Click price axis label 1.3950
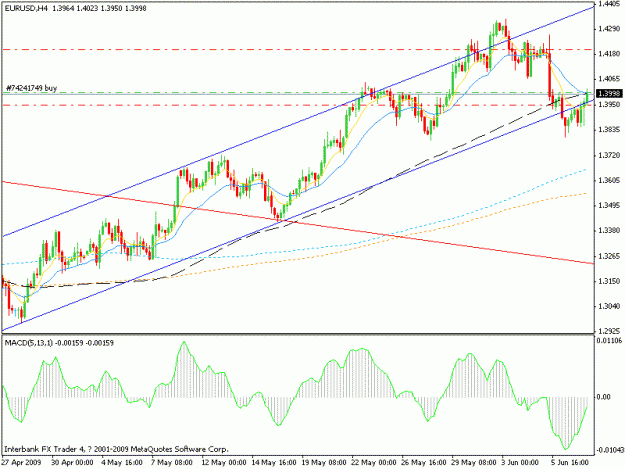Viewport: 625px width, 469px height. pyautogui.click(x=610, y=104)
